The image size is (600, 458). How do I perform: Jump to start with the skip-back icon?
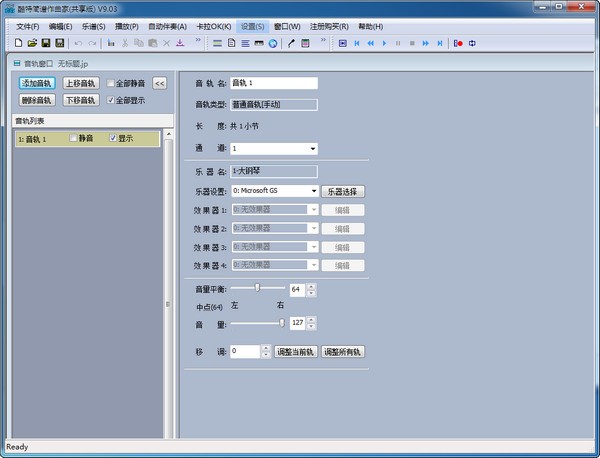[x=357, y=43]
